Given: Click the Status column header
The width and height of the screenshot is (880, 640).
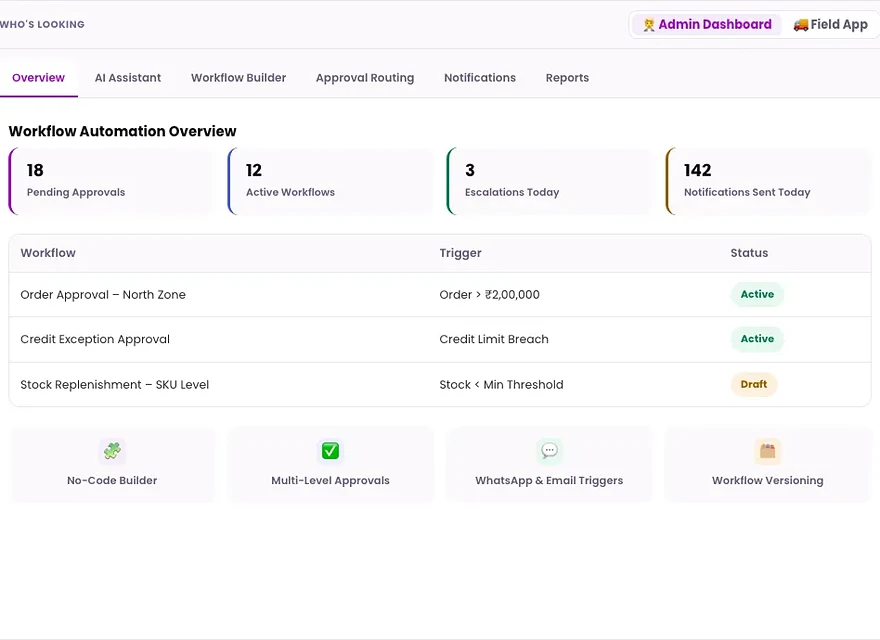Looking at the screenshot, I should 749,253.
